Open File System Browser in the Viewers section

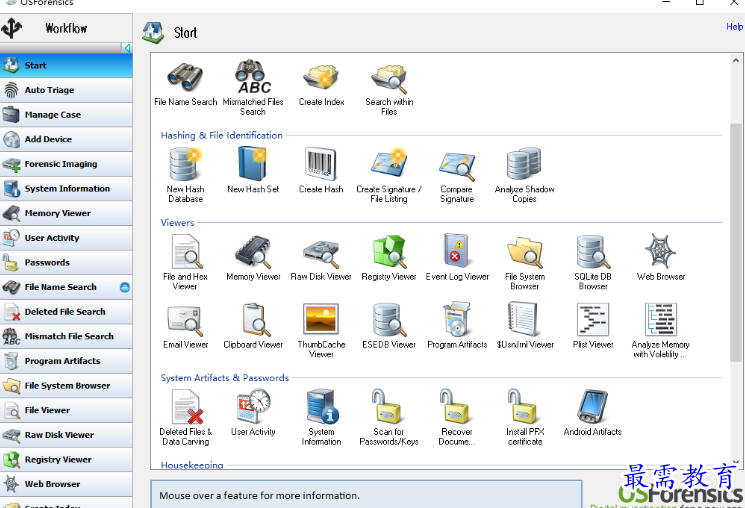click(x=525, y=252)
